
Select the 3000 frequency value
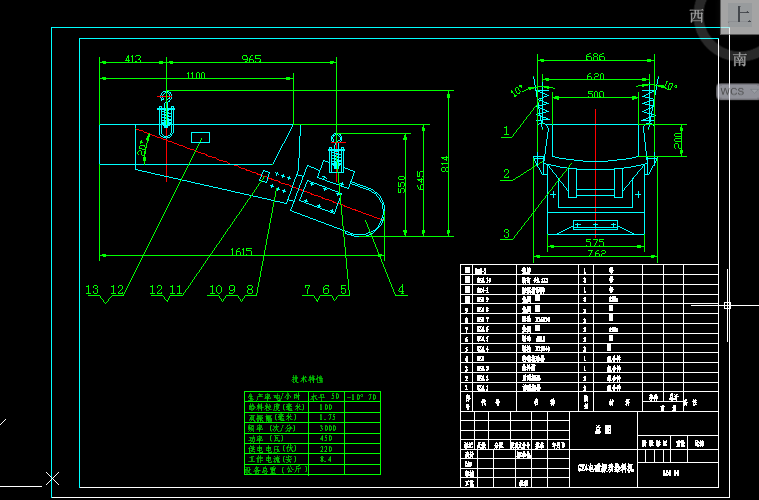(326, 428)
